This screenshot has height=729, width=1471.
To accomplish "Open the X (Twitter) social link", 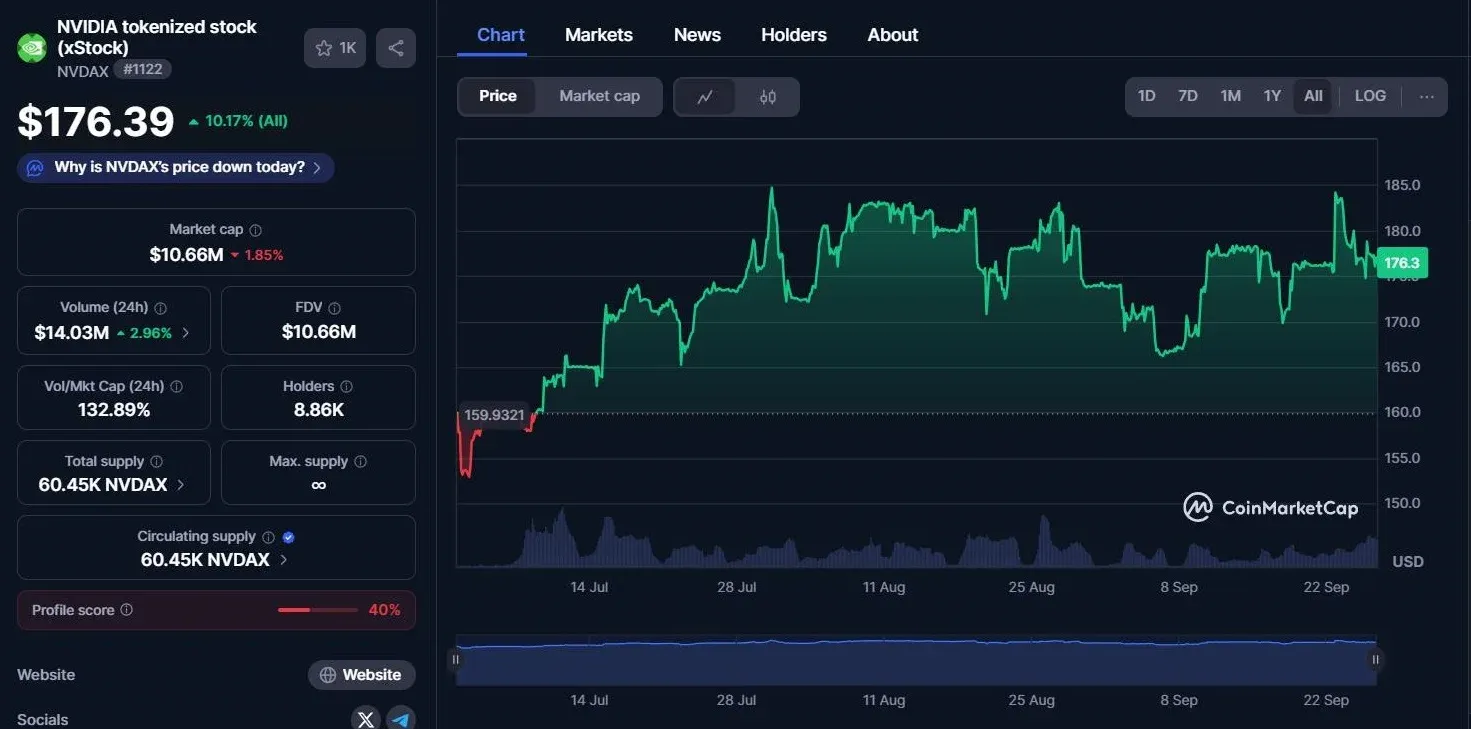I will [366, 719].
